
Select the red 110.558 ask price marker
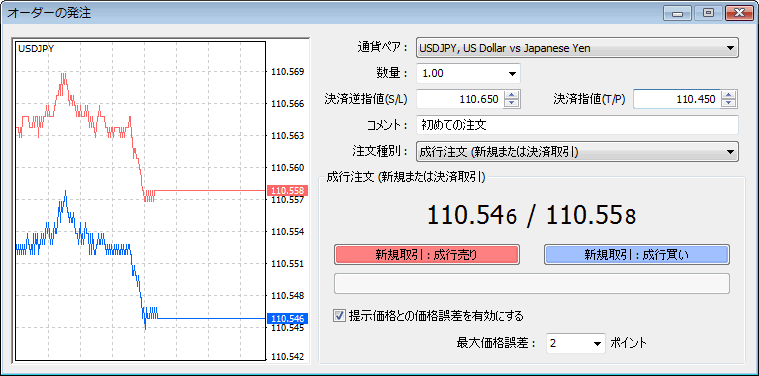coord(288,190)
